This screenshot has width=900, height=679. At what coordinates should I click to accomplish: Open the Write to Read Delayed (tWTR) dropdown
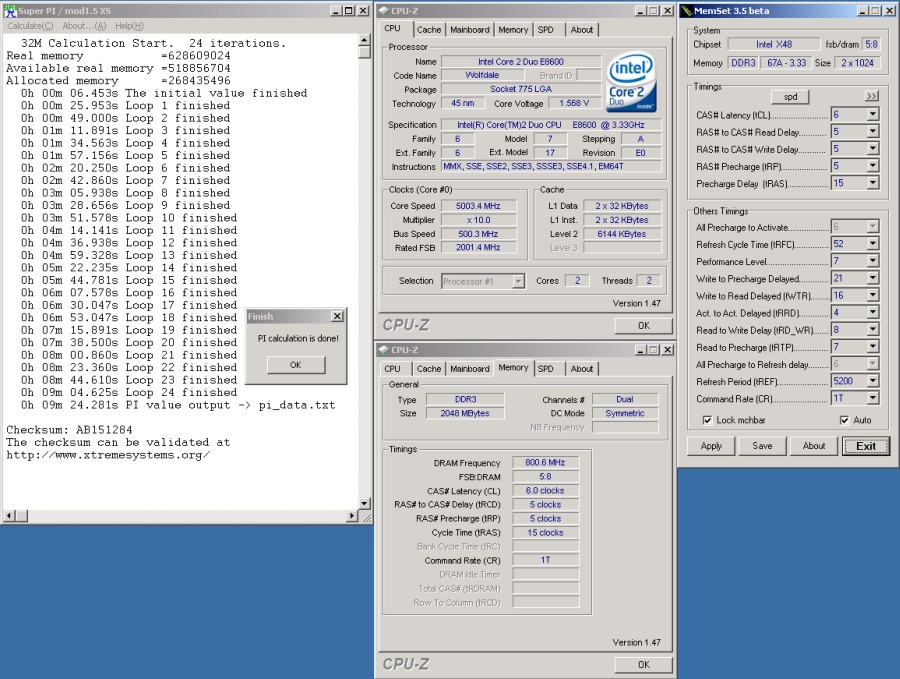pyautogui.click(x=872, y=296)
